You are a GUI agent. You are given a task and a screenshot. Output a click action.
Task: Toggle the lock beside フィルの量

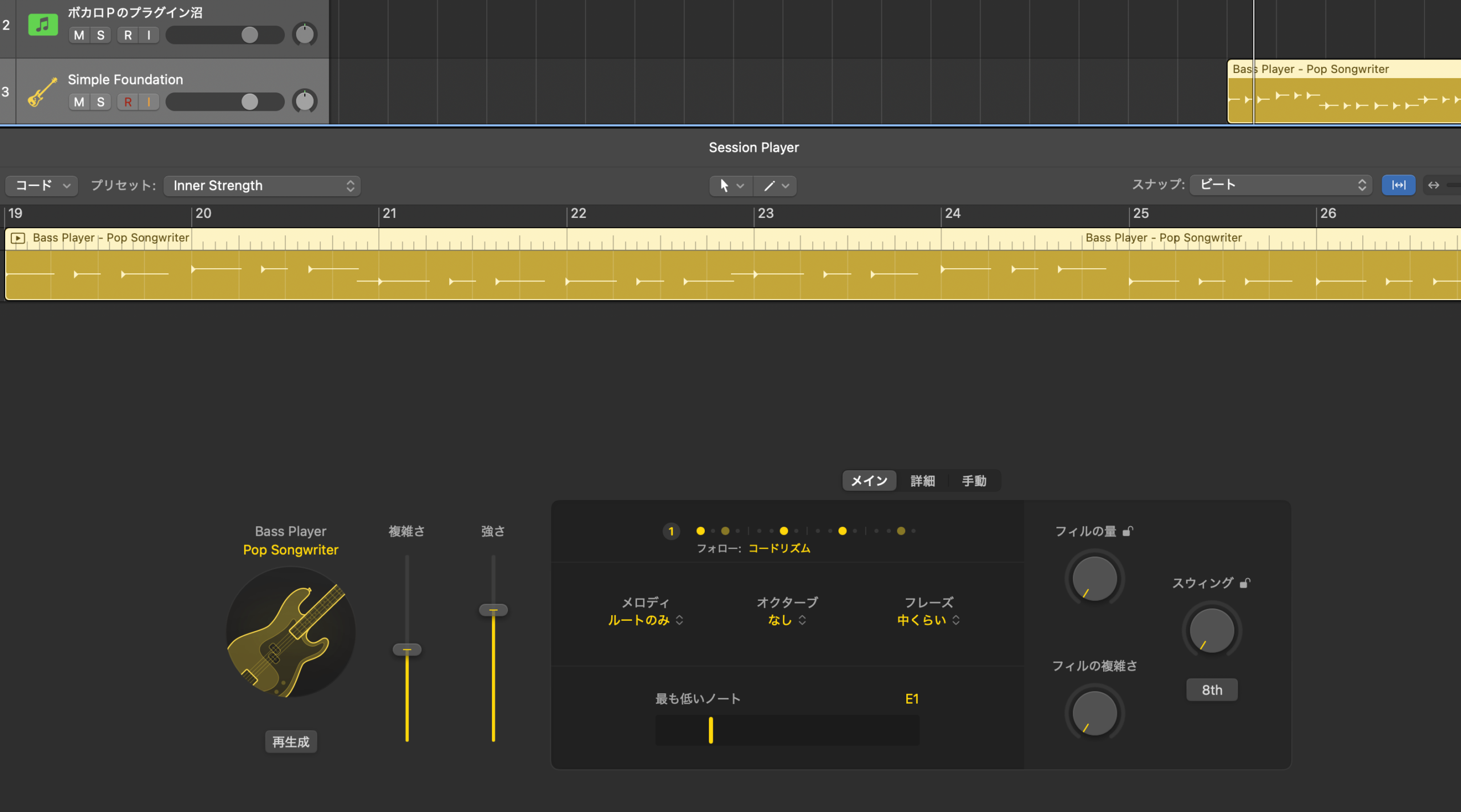[1128, 531]
